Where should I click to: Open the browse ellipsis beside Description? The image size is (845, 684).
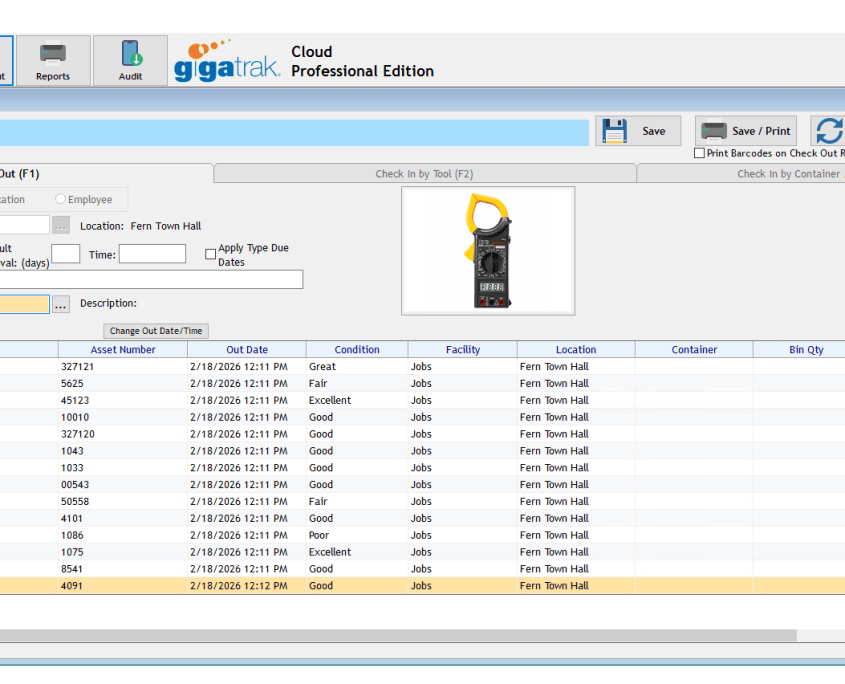[x=61, y=305]
